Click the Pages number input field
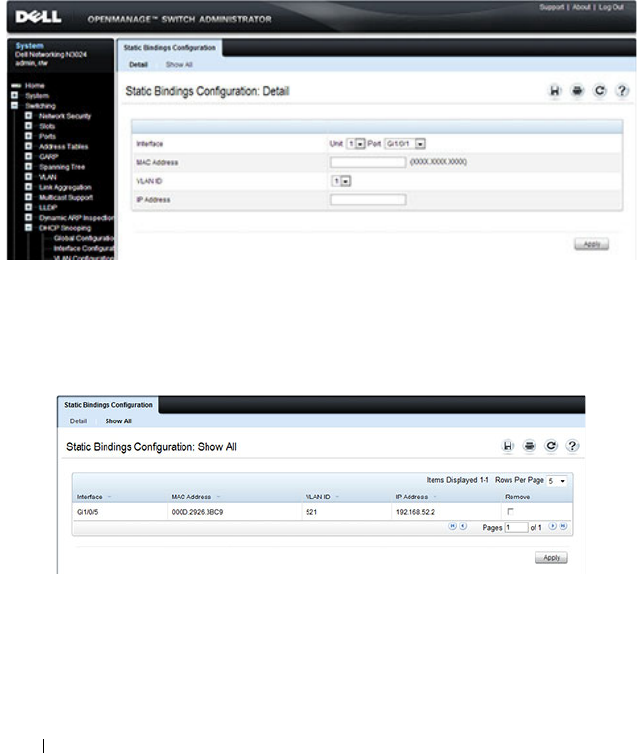641x753 pixels. click(517, 527)
